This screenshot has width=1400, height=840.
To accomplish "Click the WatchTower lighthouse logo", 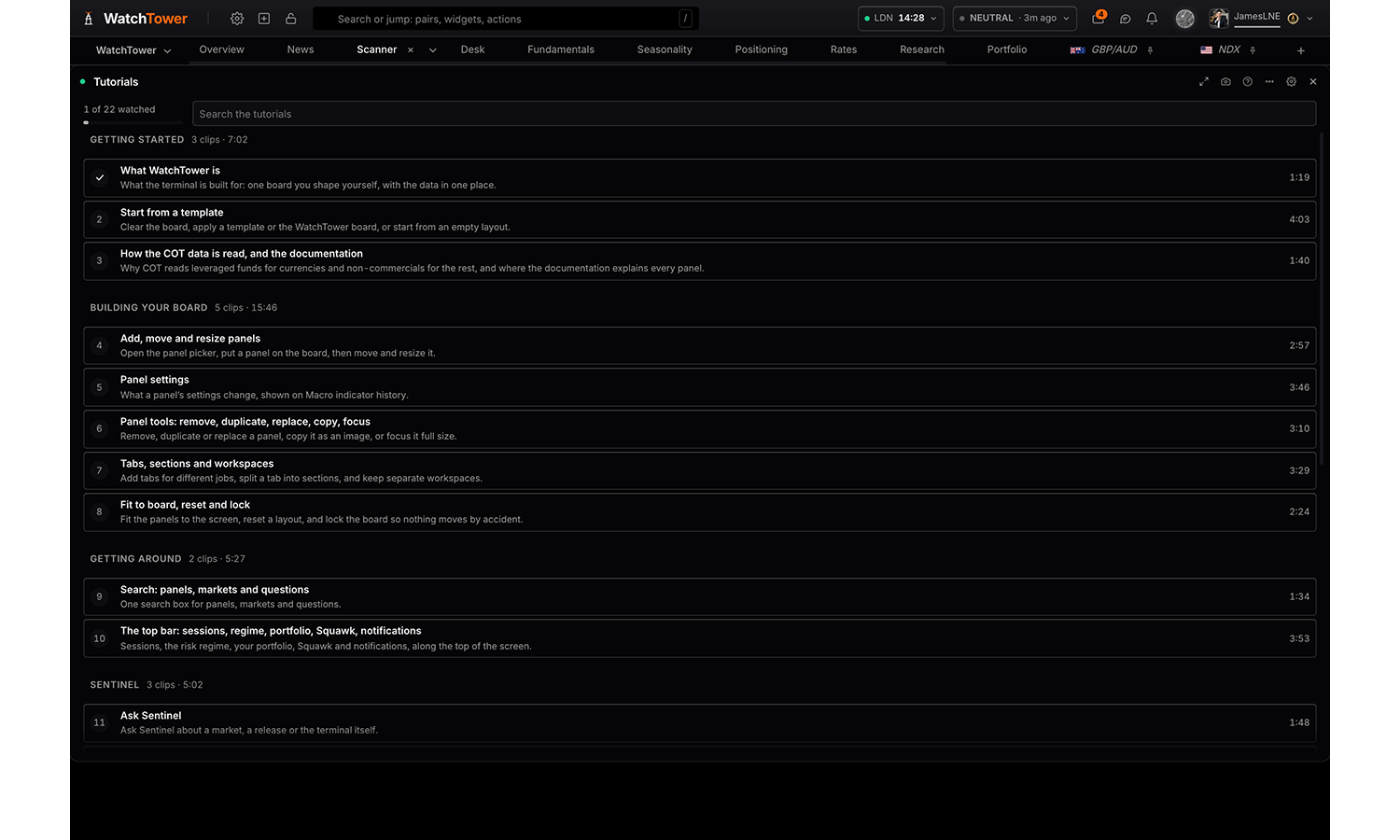I will click(x=89, y=19).
